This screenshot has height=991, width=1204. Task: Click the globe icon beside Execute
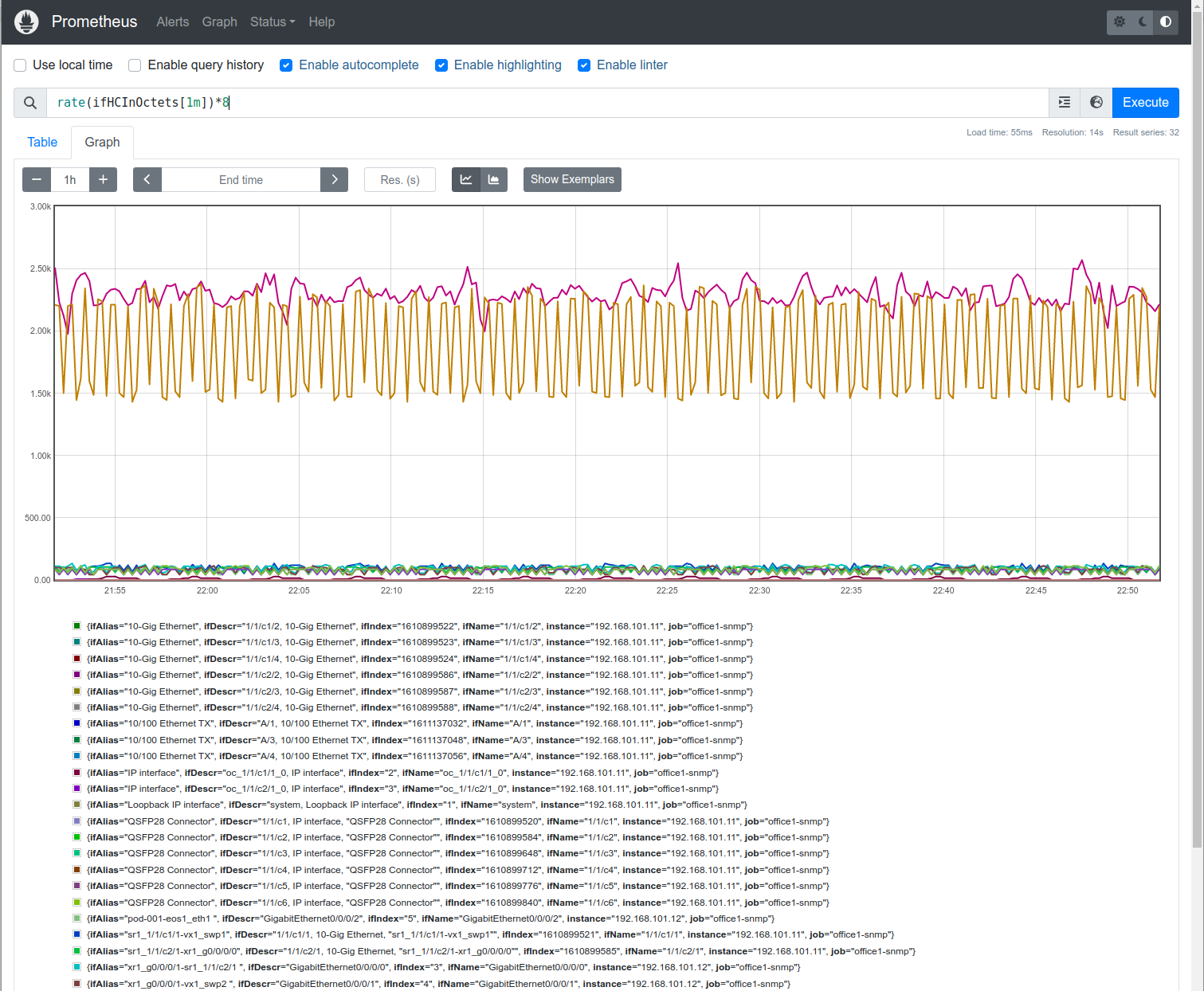pyautogui.click(x=1096, y=102)
